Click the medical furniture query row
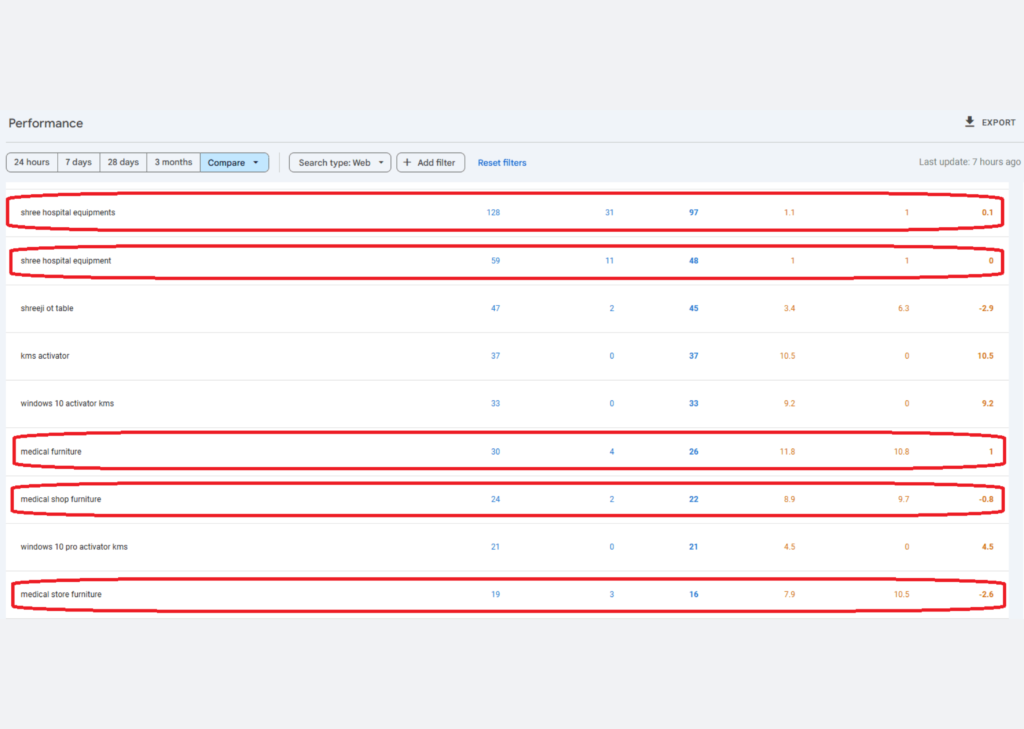The image size is (1024, 729). [x=51, y=452]
